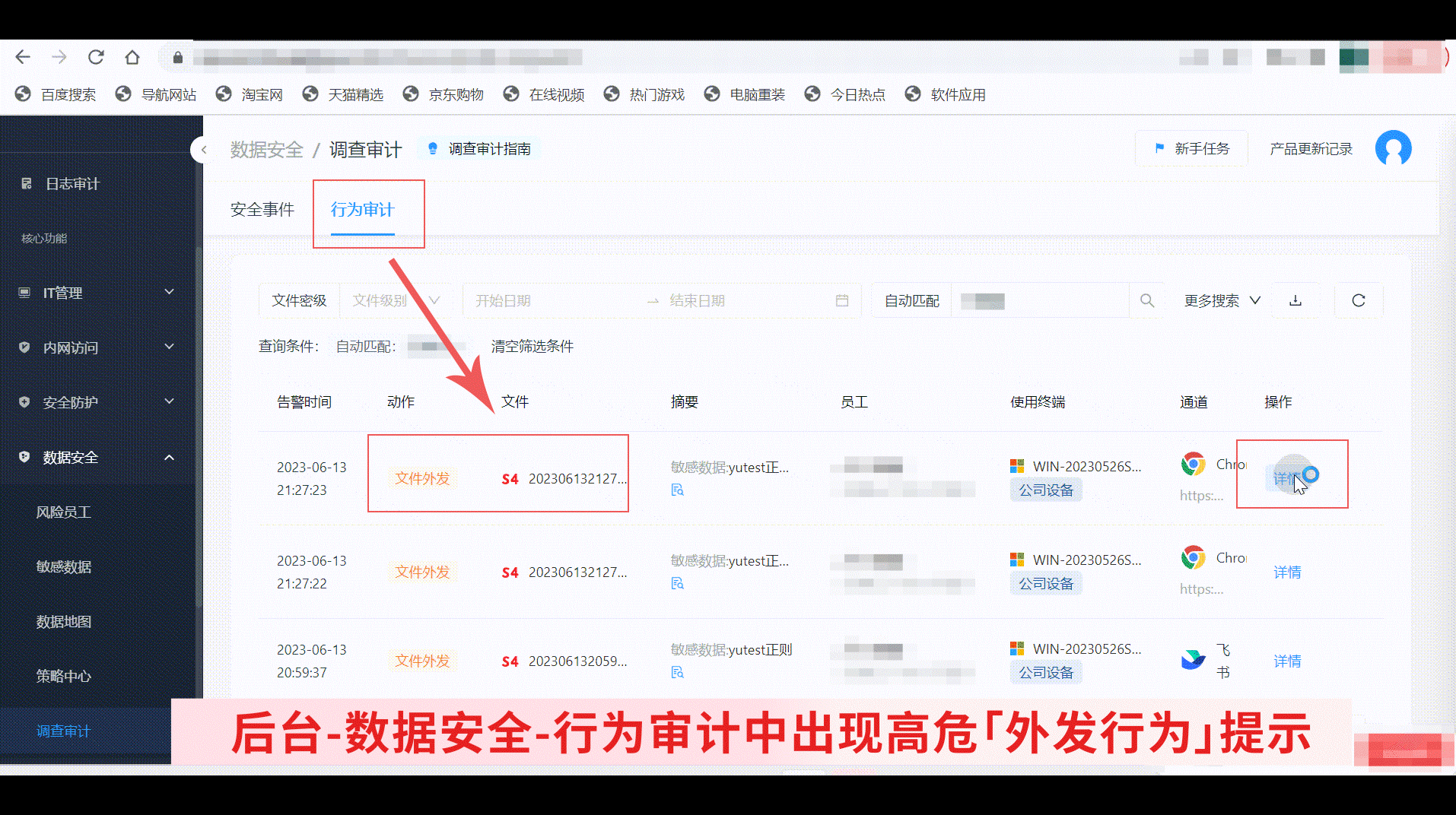Open the 文件级别 dropdown

395,300
